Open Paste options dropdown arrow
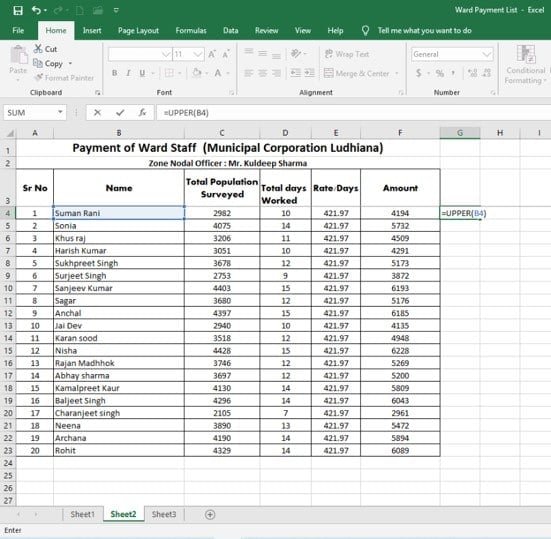 click(x=18, y=80)
